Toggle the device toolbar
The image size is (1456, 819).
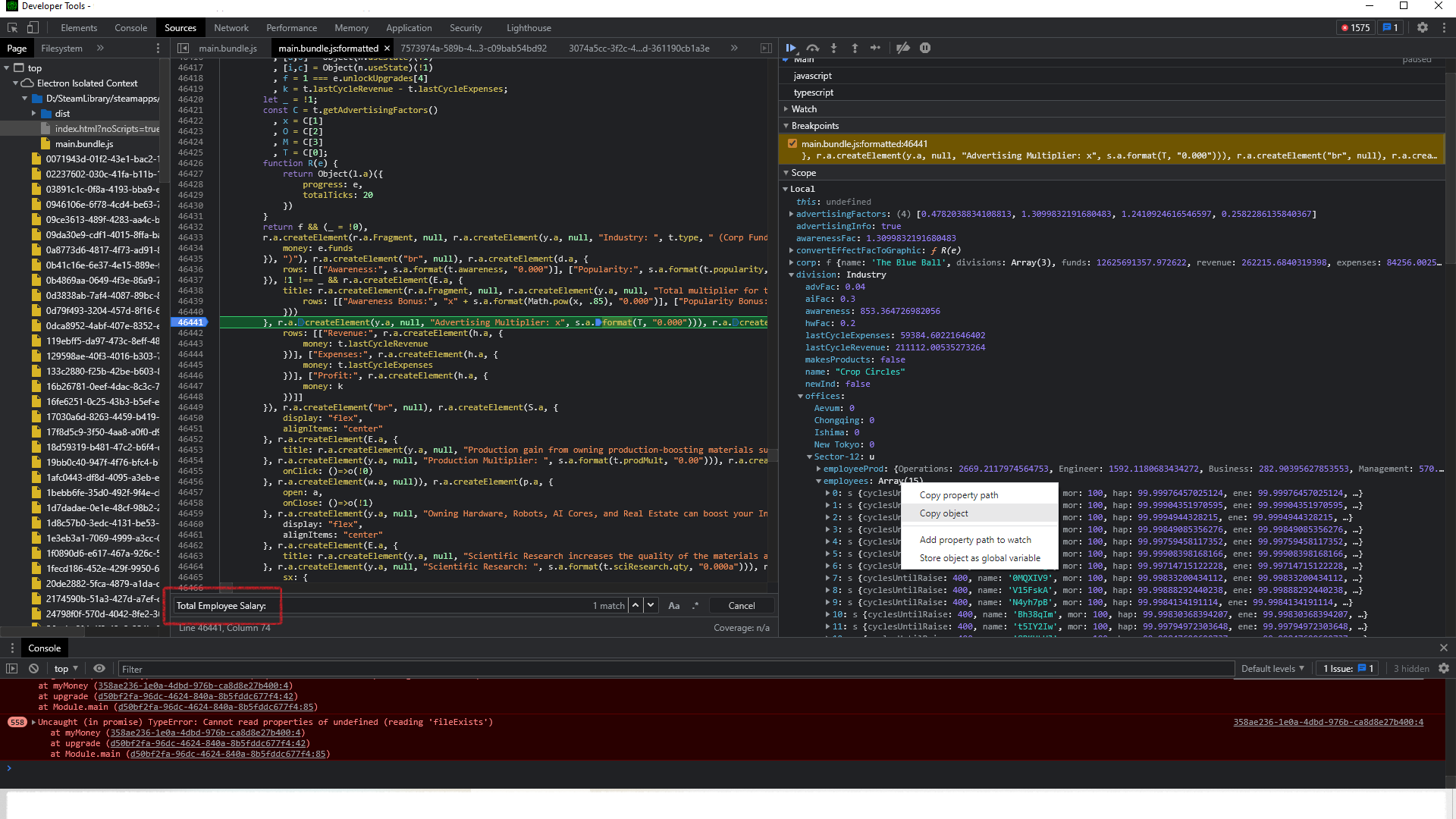click(33, 27)
